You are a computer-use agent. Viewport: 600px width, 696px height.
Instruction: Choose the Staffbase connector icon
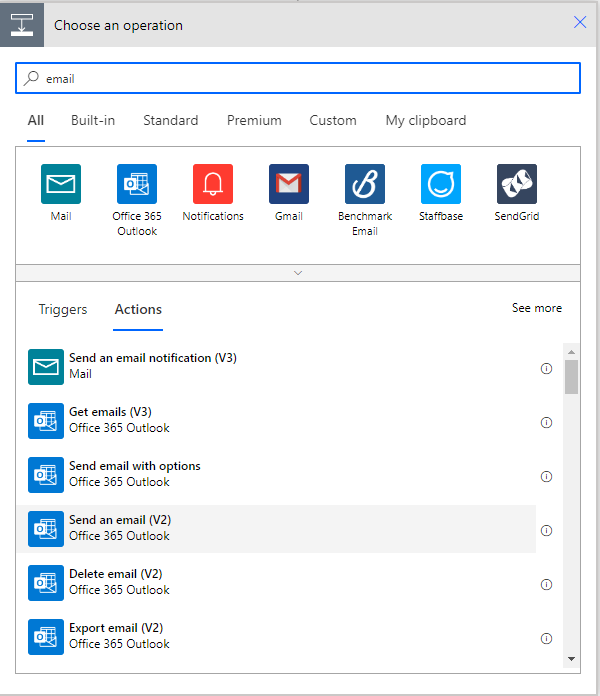(441, 184)
